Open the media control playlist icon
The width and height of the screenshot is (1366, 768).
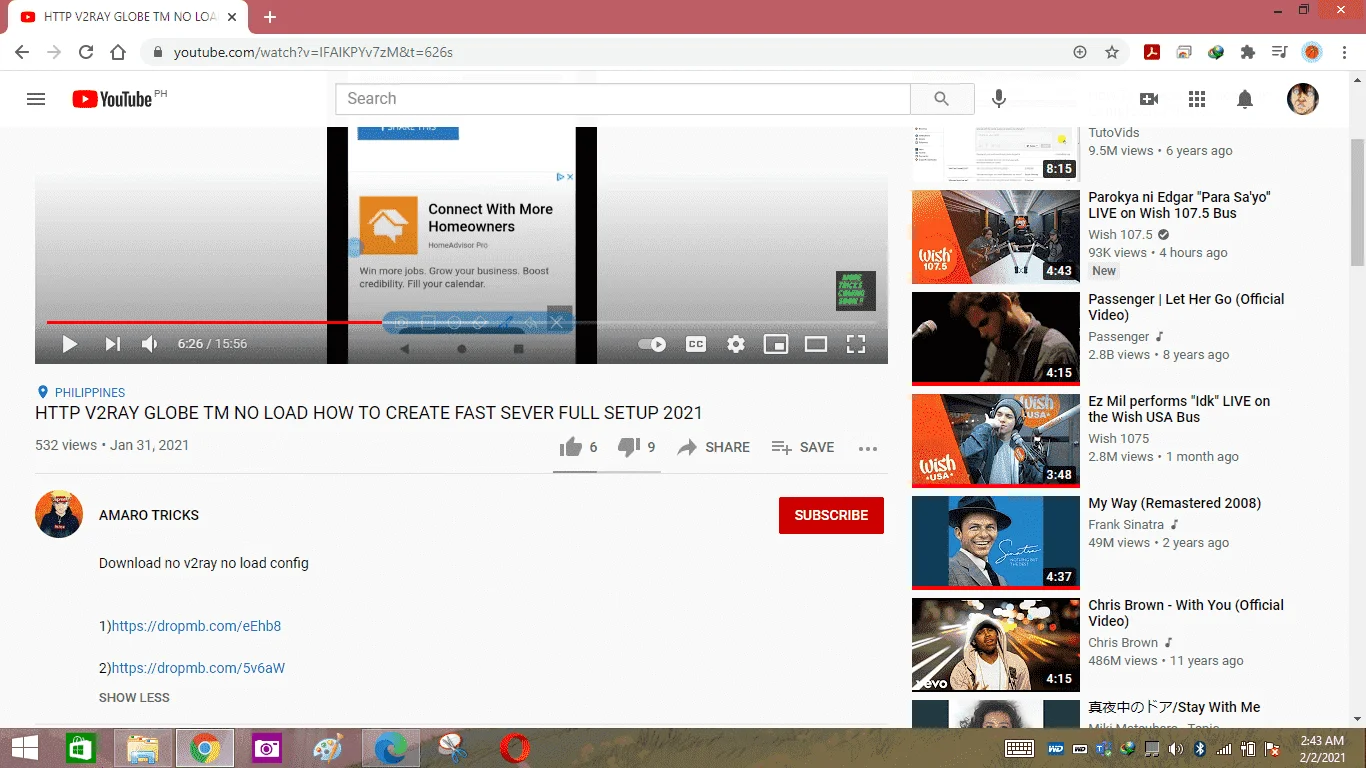1279,52
